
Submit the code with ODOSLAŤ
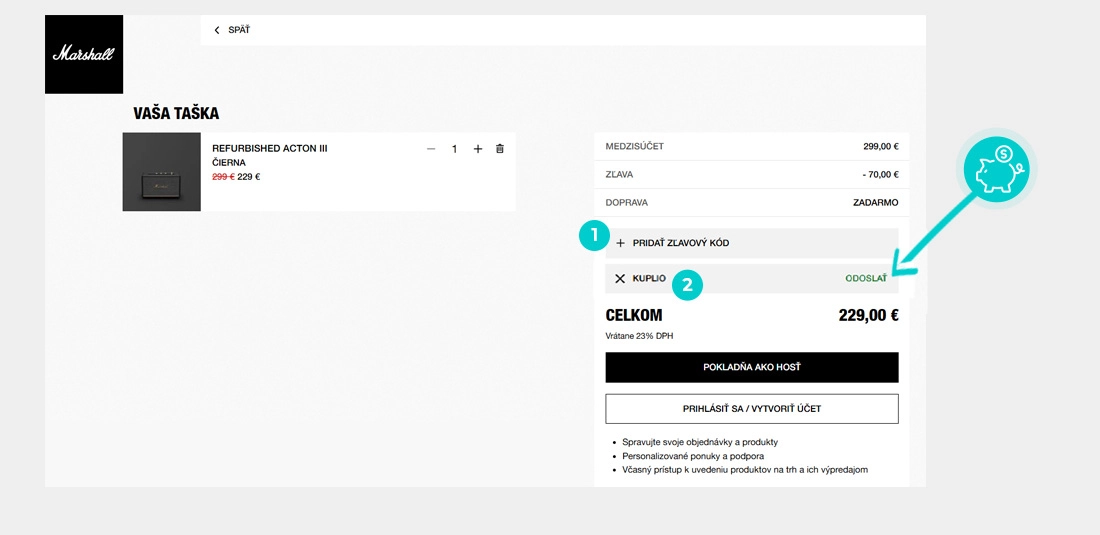pos(866,278)
